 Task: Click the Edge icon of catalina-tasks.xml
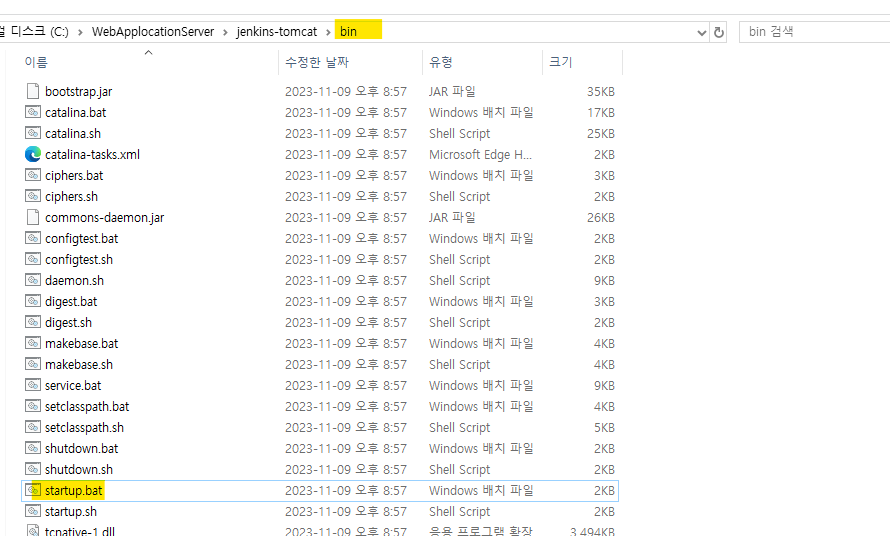tap(33, 154)
